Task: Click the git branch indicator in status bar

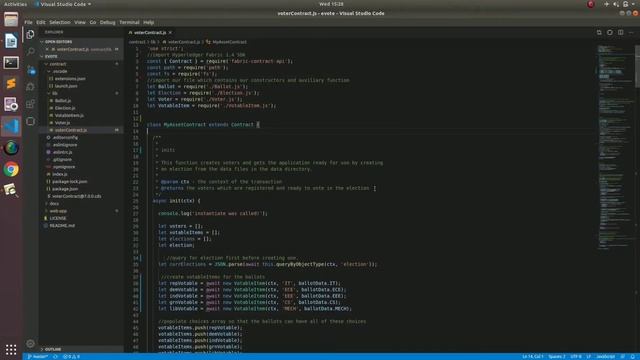Action: [38, 357]
